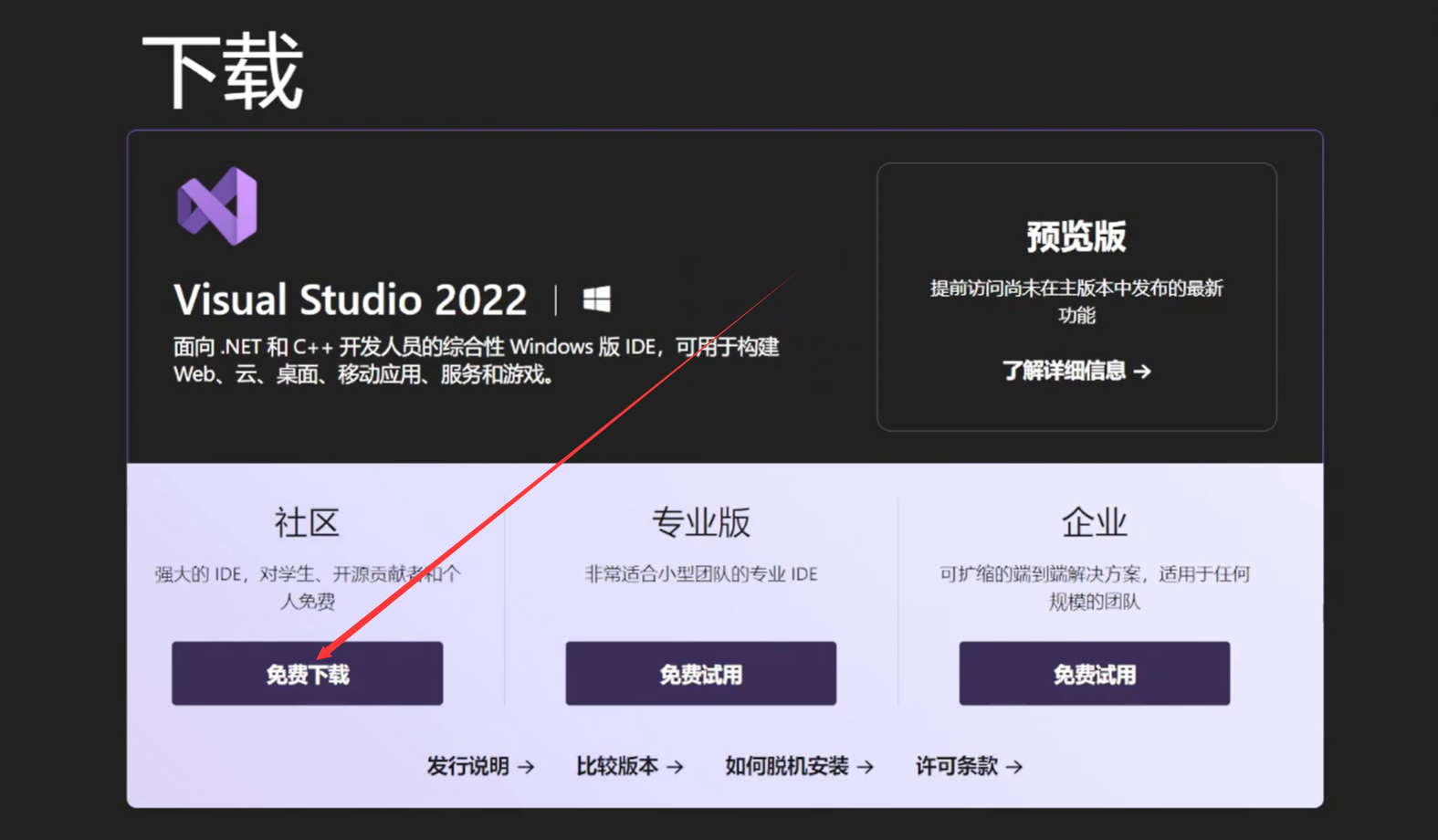Click the arrow icon after 如何脱机安装

pyautogui.click(x=866, y=767)
